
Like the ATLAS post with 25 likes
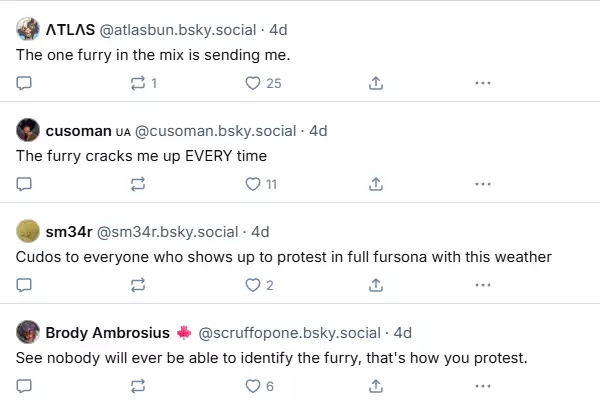point(263,83)
